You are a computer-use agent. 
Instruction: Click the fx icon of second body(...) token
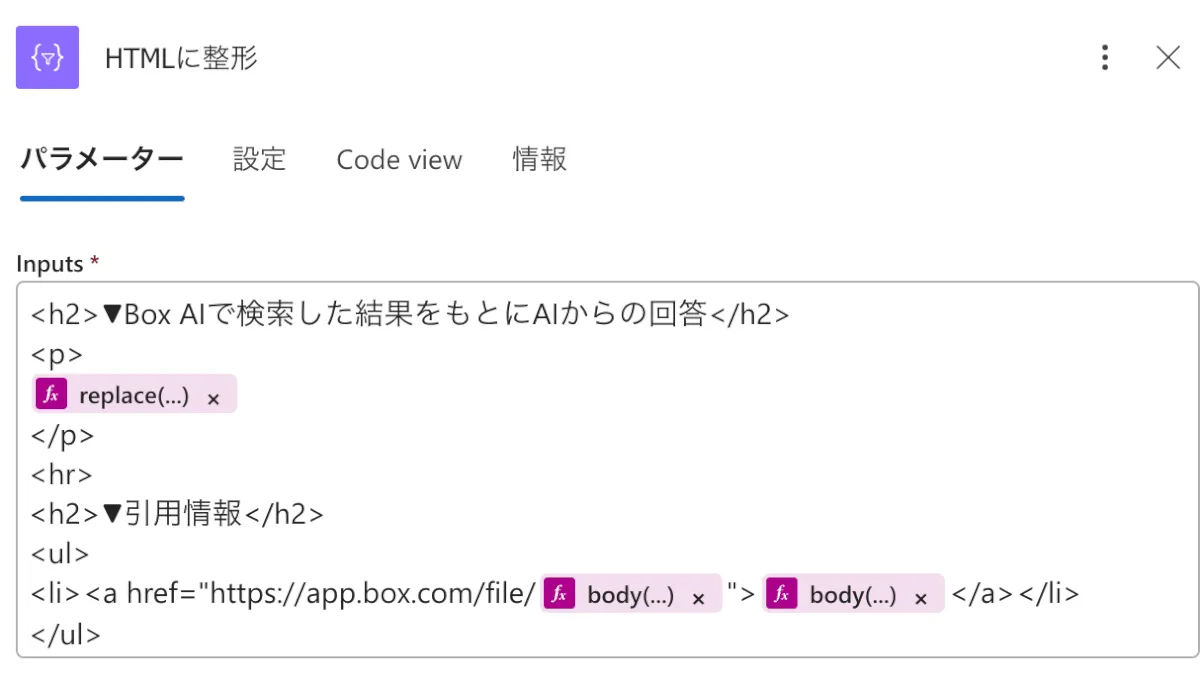(781, 594)
